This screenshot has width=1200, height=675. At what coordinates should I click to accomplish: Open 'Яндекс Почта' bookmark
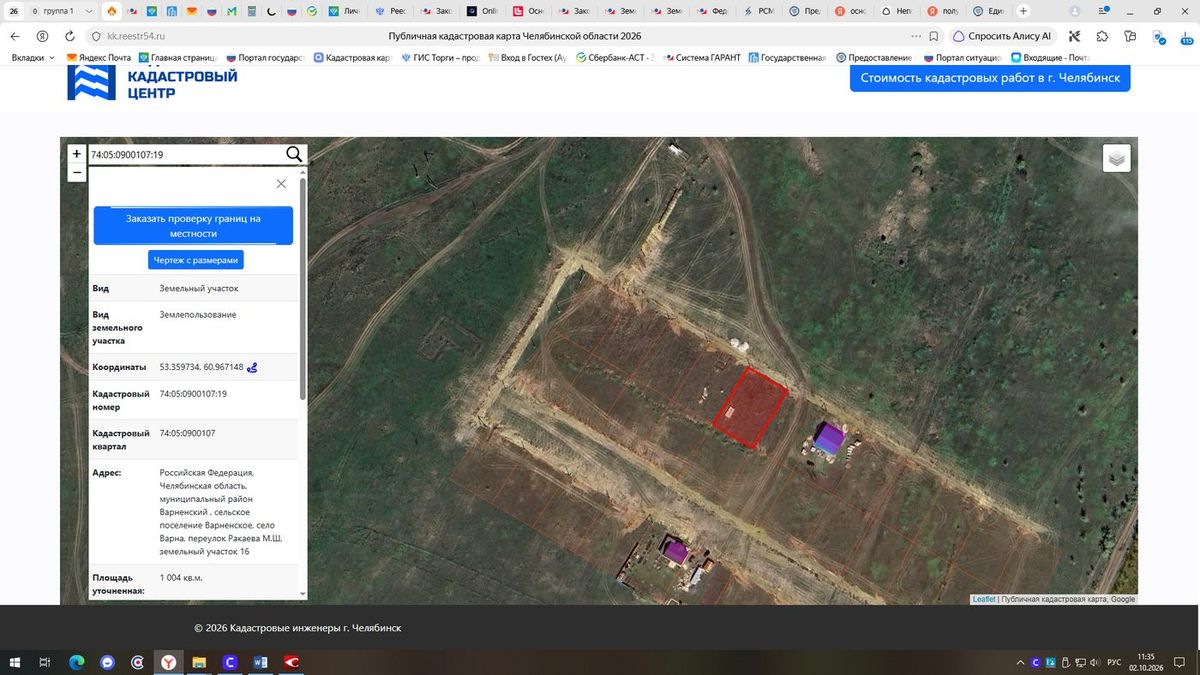tap(98, 58)
